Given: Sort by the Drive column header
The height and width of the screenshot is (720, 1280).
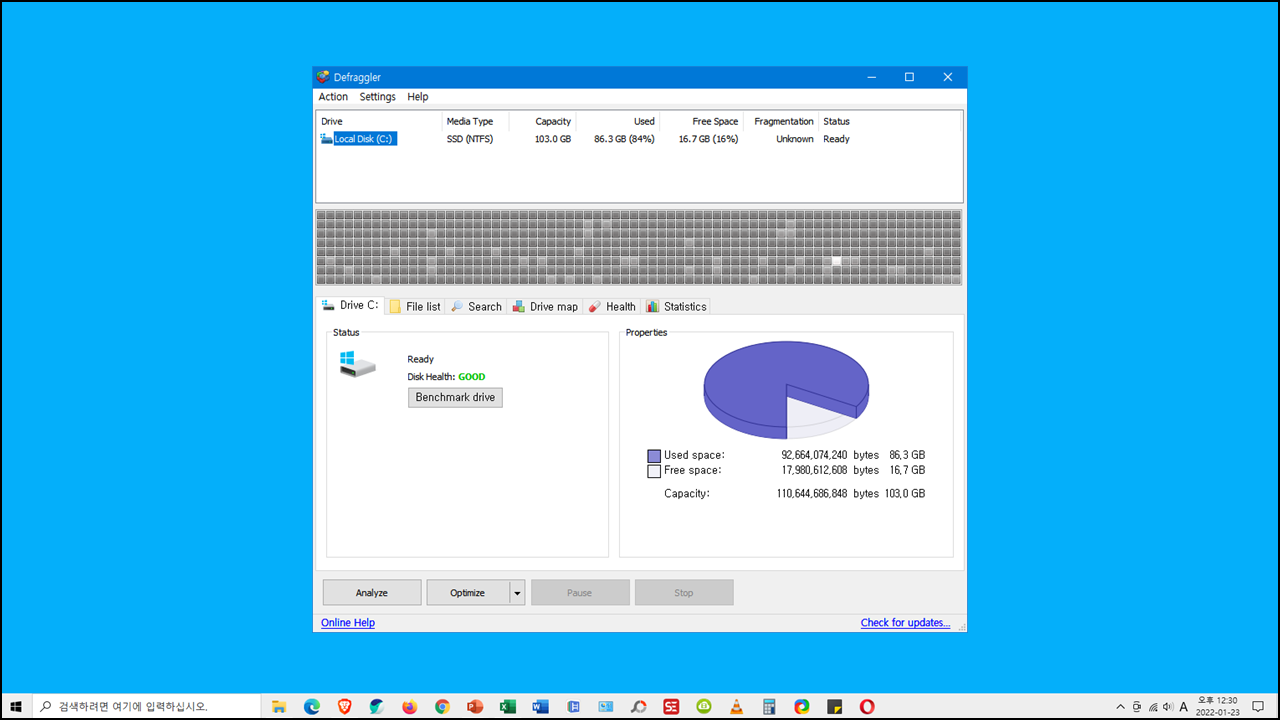Looking at the screenshot, I should pyautogui.click(x=379, y=121).
